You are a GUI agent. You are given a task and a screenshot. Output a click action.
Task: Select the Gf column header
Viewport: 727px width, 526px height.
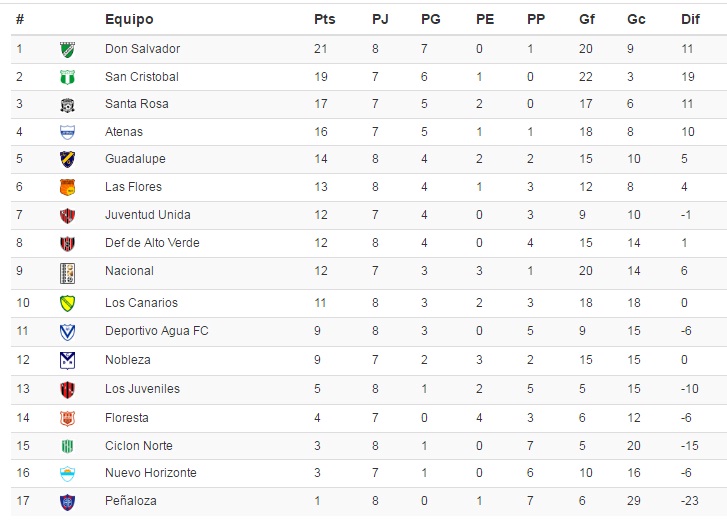coord(587,19)
